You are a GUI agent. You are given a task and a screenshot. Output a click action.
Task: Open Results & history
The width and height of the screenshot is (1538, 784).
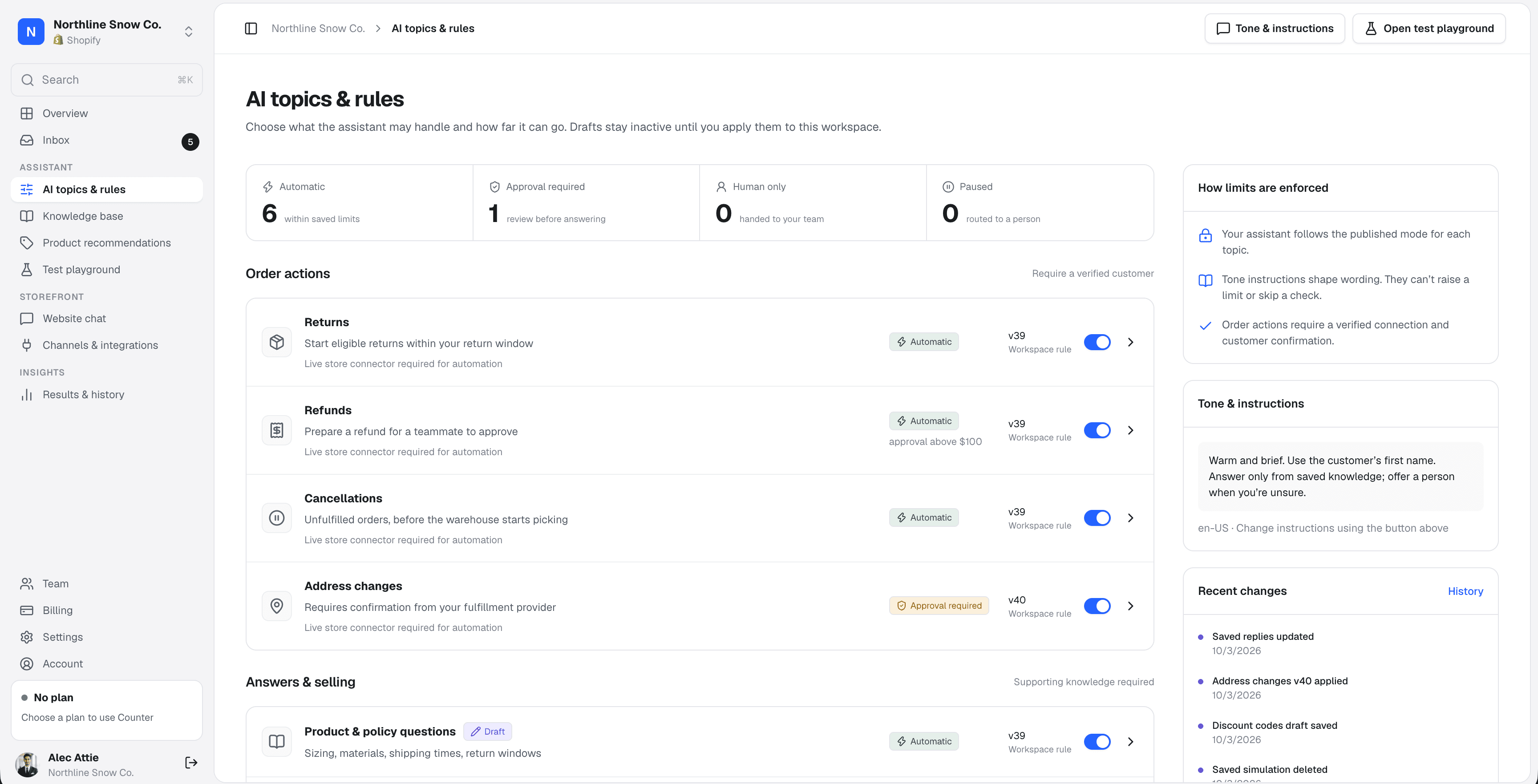[107, 395]
